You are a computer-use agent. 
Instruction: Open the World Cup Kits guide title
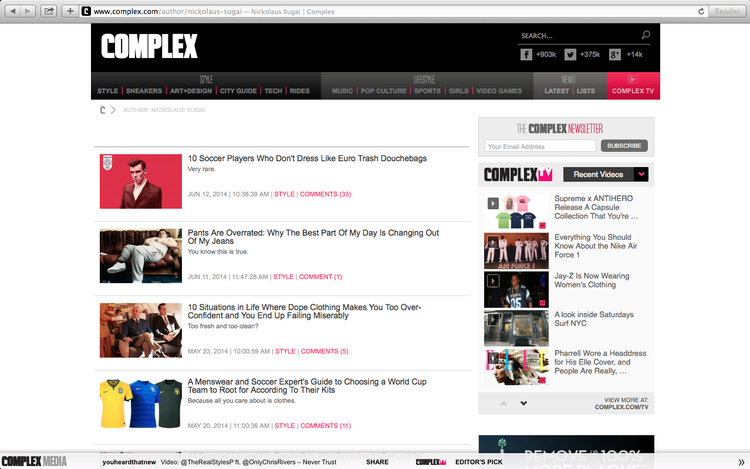307,386
